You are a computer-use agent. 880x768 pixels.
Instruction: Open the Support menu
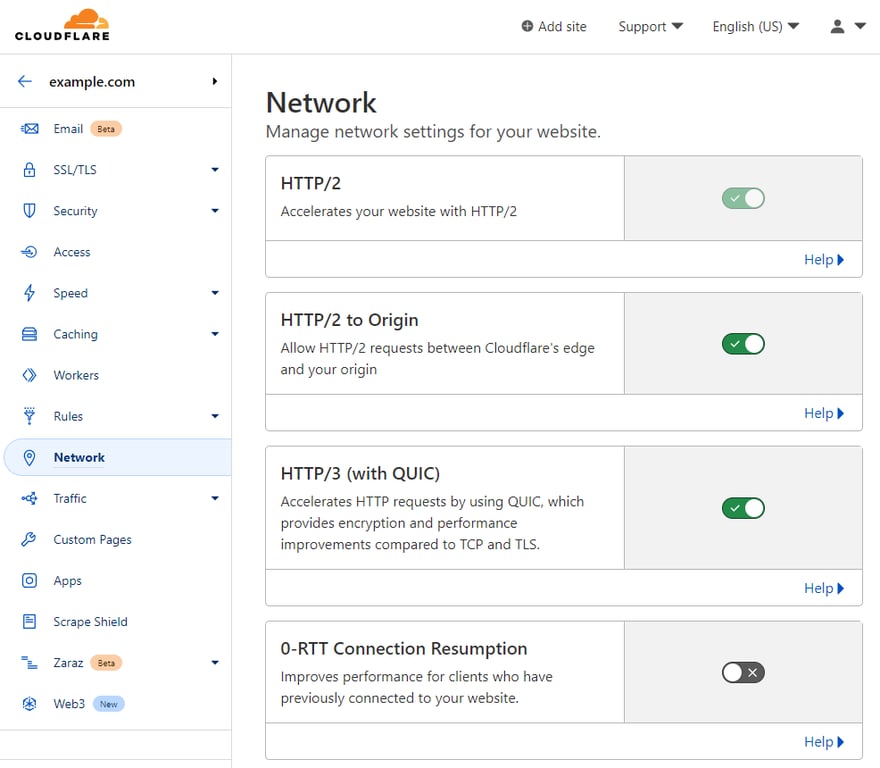[650, 26]
